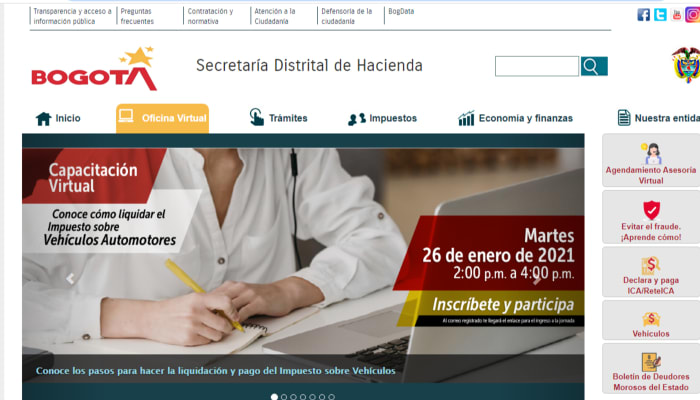Click the icon above Boletín de Deudores Morosos
The width and height of the screenshot is (700, 400).
pyautogui.click(x=651, y=362)
